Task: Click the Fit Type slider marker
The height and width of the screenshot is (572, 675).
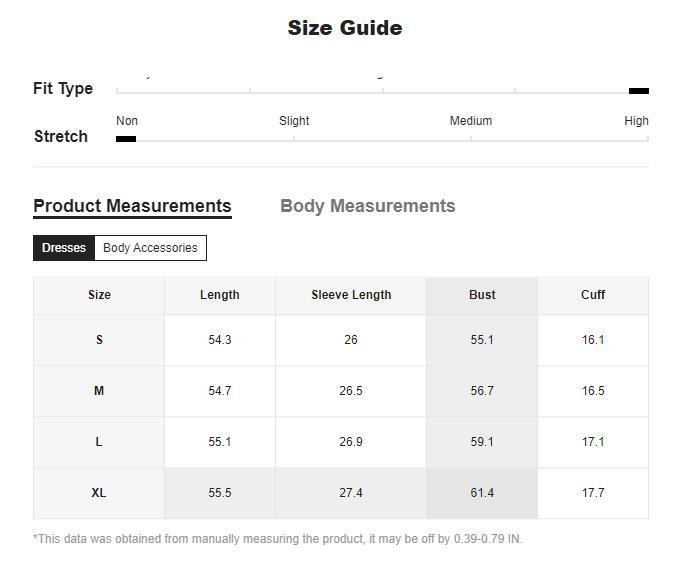Action: (638, 91)
